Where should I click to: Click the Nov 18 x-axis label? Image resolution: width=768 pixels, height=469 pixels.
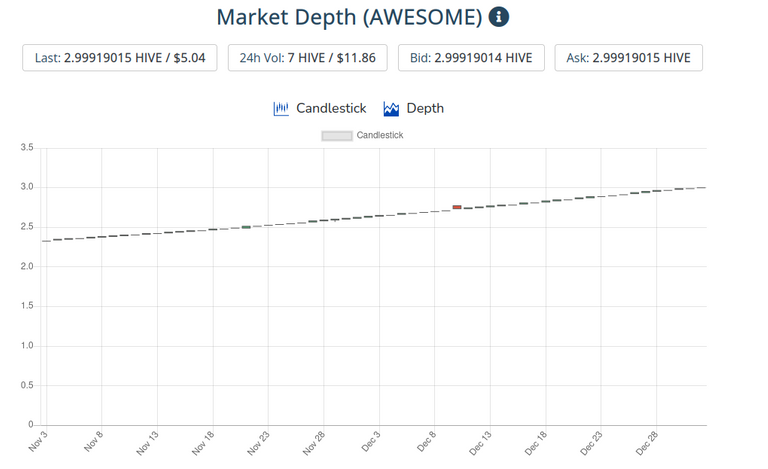point(203,443)
